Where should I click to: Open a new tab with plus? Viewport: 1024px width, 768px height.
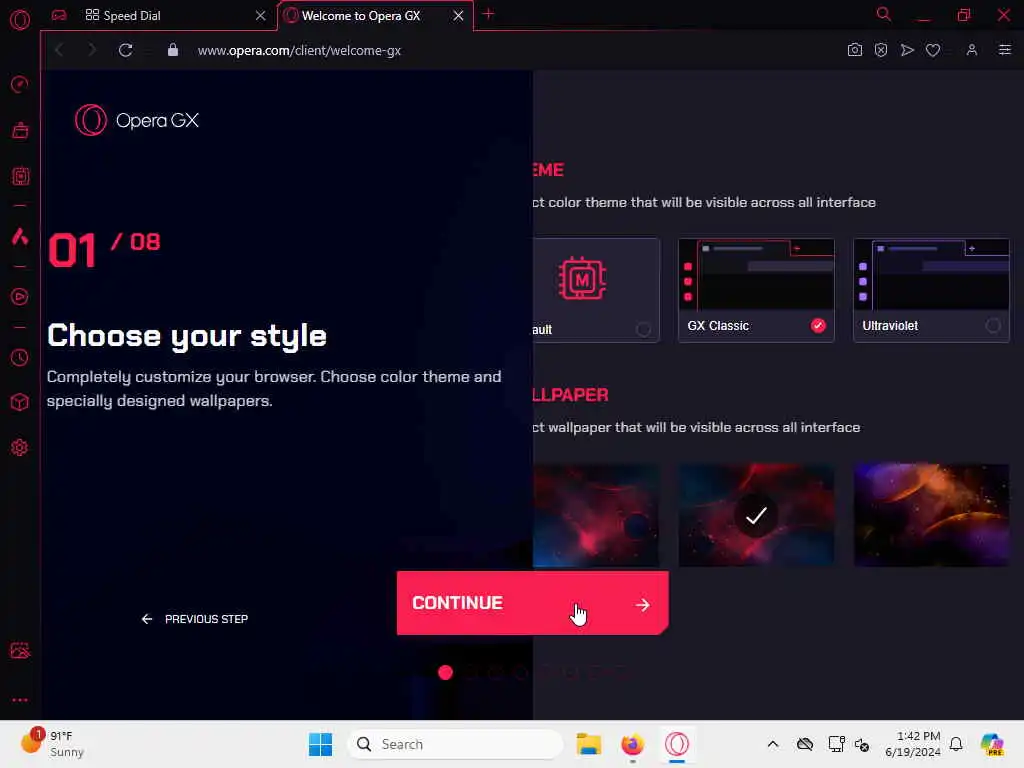click(488, 14)
